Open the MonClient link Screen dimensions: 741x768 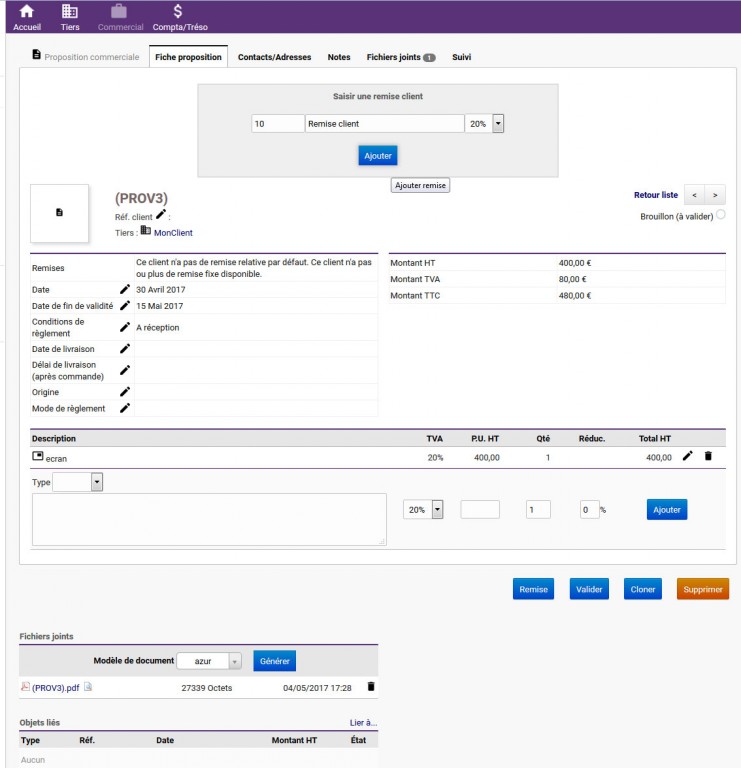click(173, 233)
